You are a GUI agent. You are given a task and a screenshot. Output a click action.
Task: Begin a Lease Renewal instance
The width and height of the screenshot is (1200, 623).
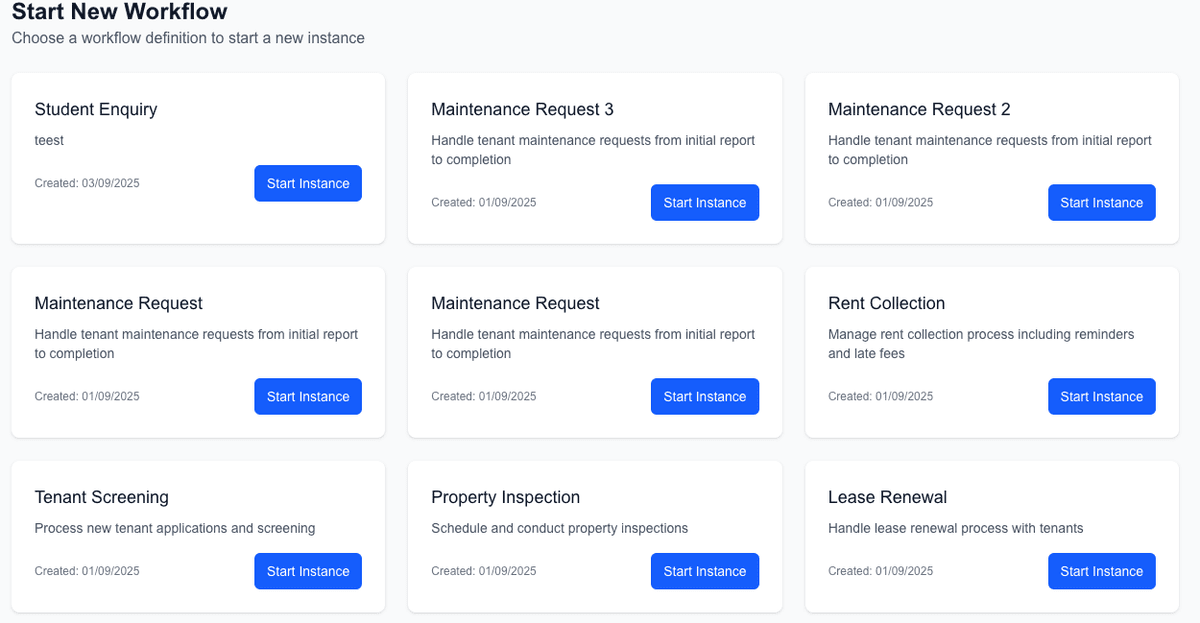1101,572
